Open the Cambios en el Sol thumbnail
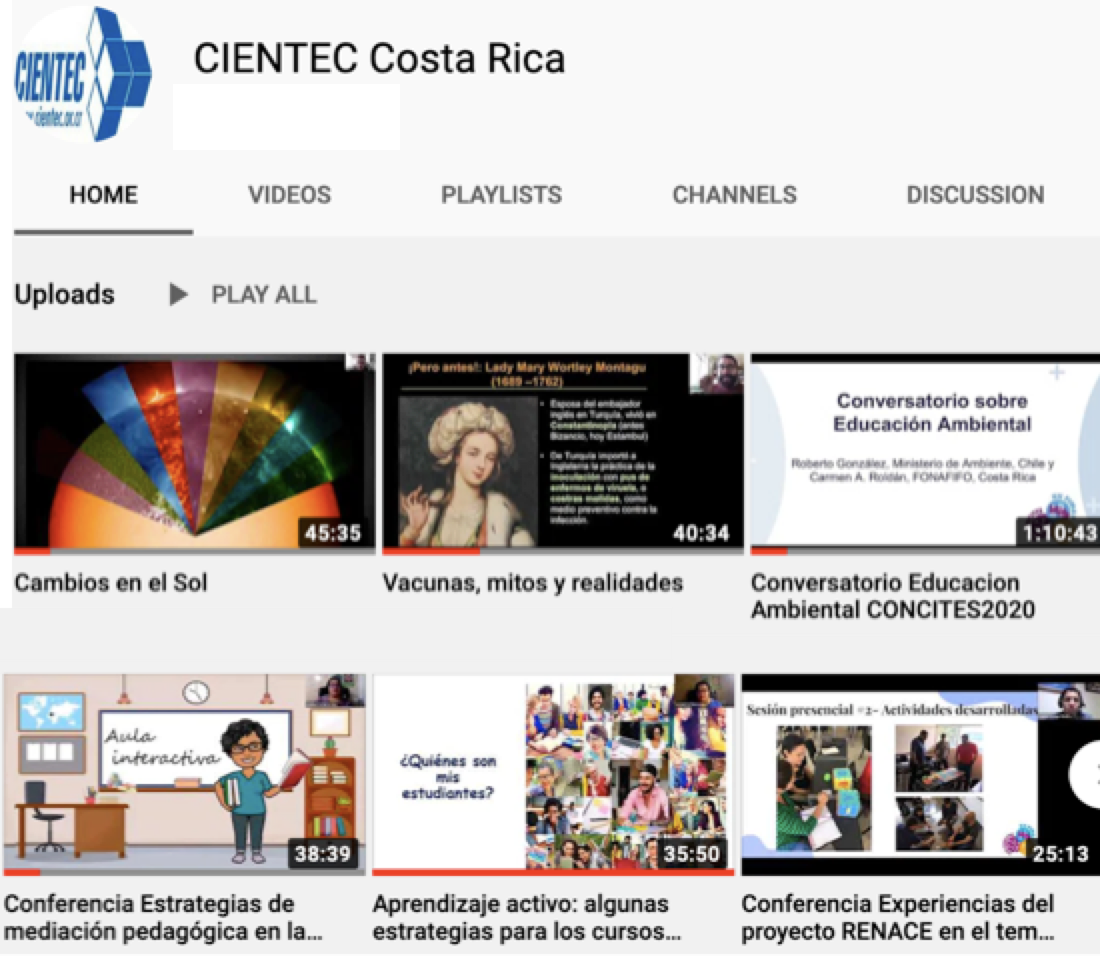The width and height of the screenshot is (1100, 956). [194, 451]
